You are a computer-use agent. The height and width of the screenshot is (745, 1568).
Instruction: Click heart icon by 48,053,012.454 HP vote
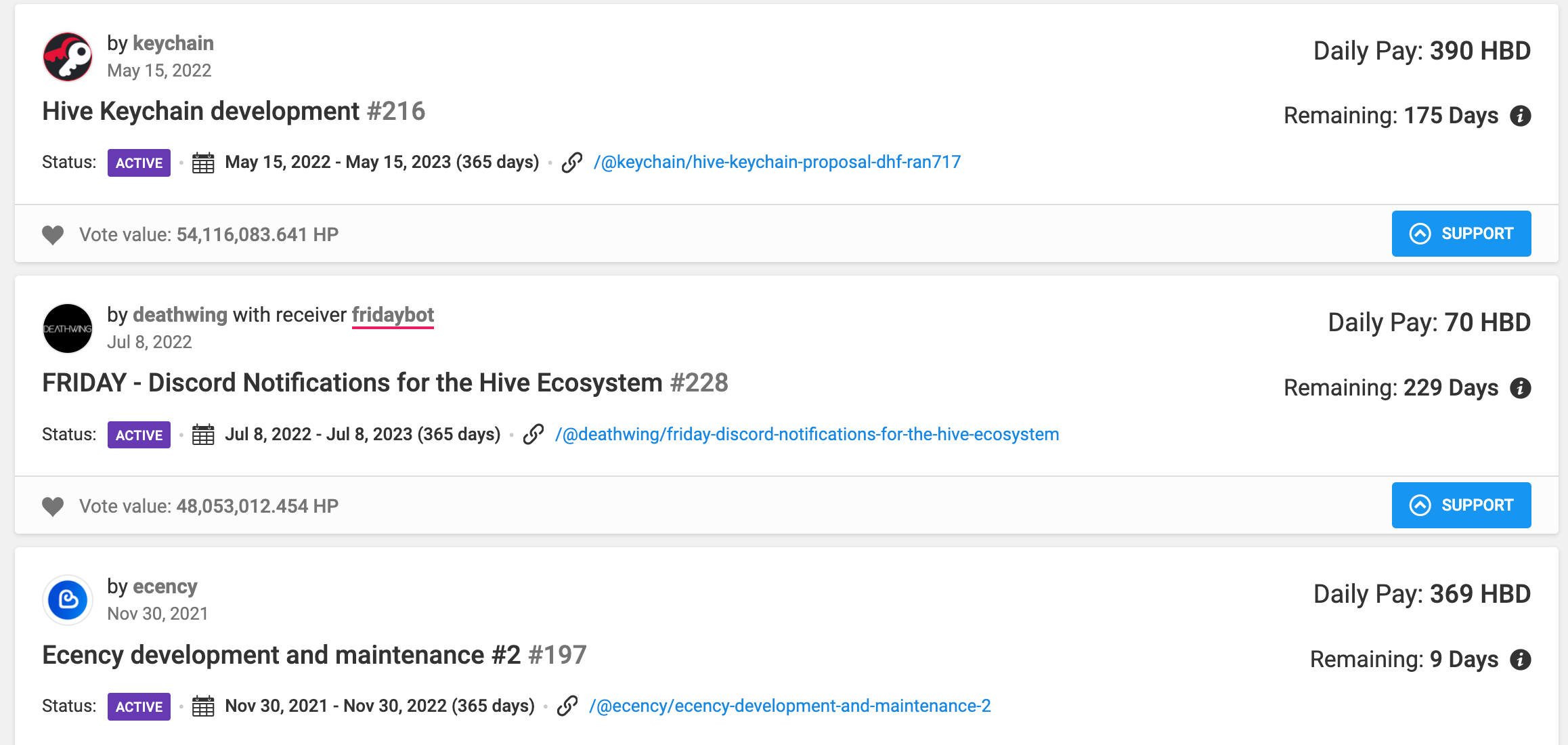coord(53,507)
